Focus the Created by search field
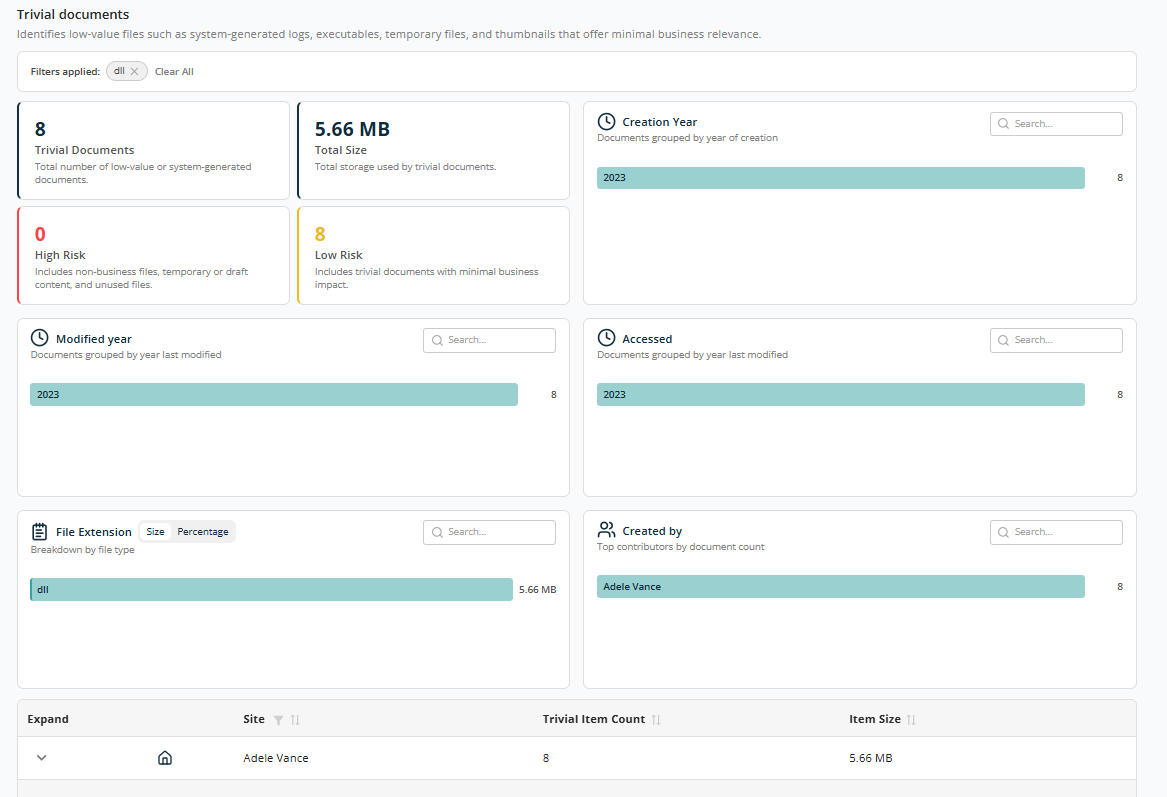The height and width of the screenshot is (797, 1167). point(1056,532)
